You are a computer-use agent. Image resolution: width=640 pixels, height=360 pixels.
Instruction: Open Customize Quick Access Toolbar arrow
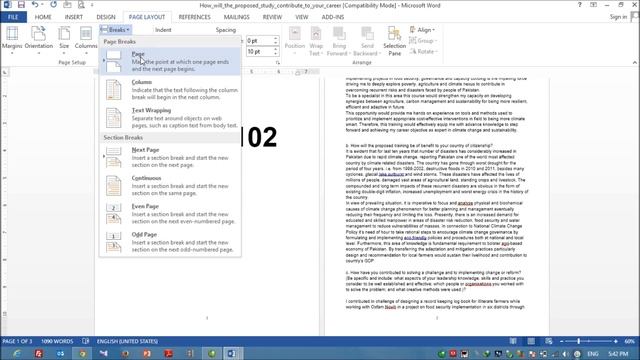point(92,5)
